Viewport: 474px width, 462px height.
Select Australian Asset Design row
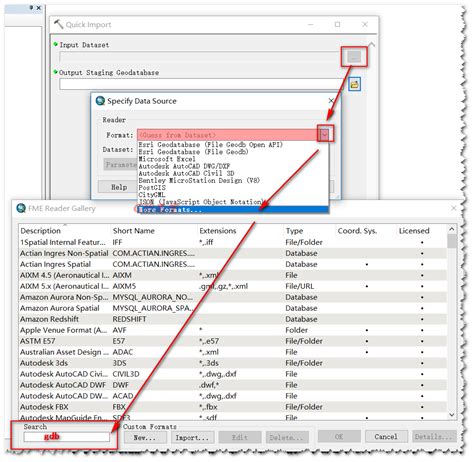click(x=233, y=352)
